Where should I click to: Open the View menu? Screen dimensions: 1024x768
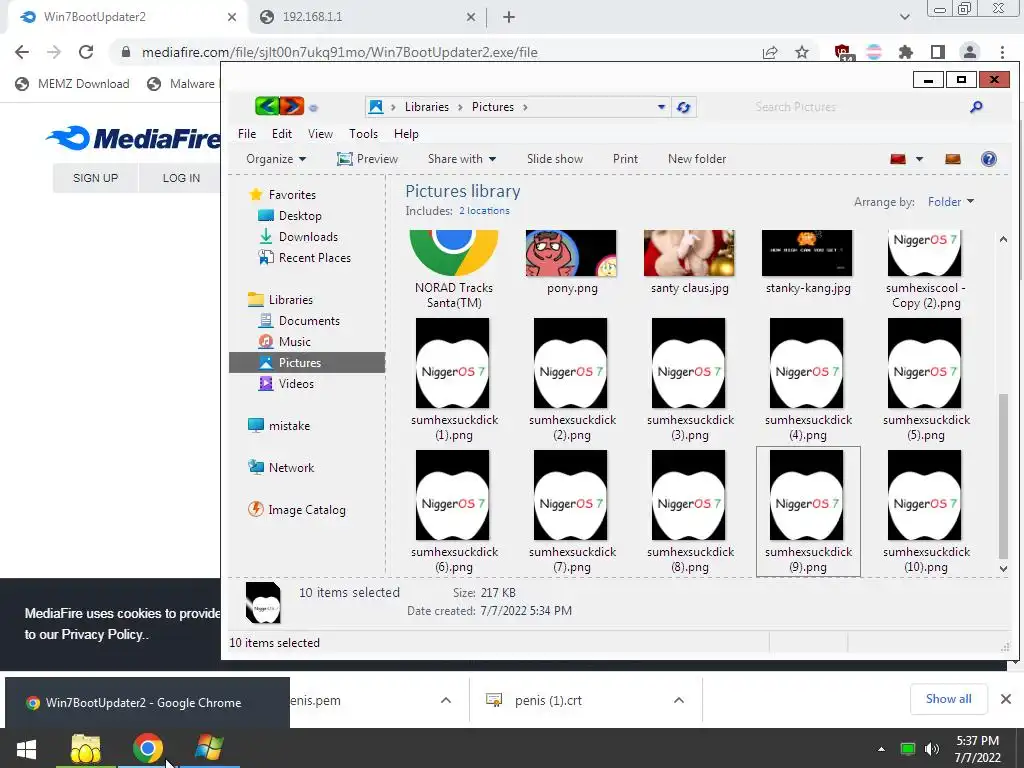click(x=320, y=134)
